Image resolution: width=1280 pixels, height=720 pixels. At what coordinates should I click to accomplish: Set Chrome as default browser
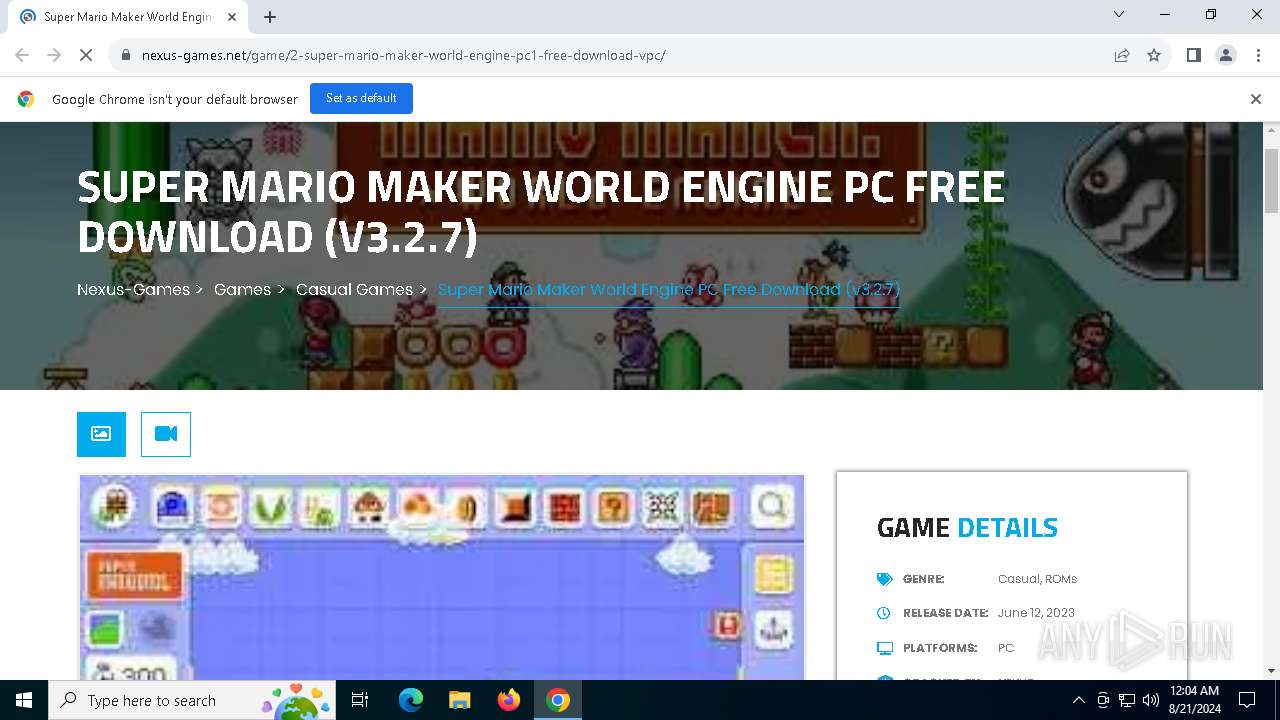(361, 98)
